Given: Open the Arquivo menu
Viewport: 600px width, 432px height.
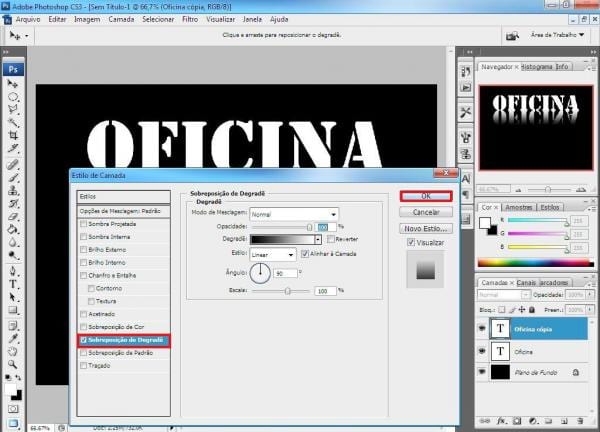Looking at the screenshot, I should coord(28,19).
